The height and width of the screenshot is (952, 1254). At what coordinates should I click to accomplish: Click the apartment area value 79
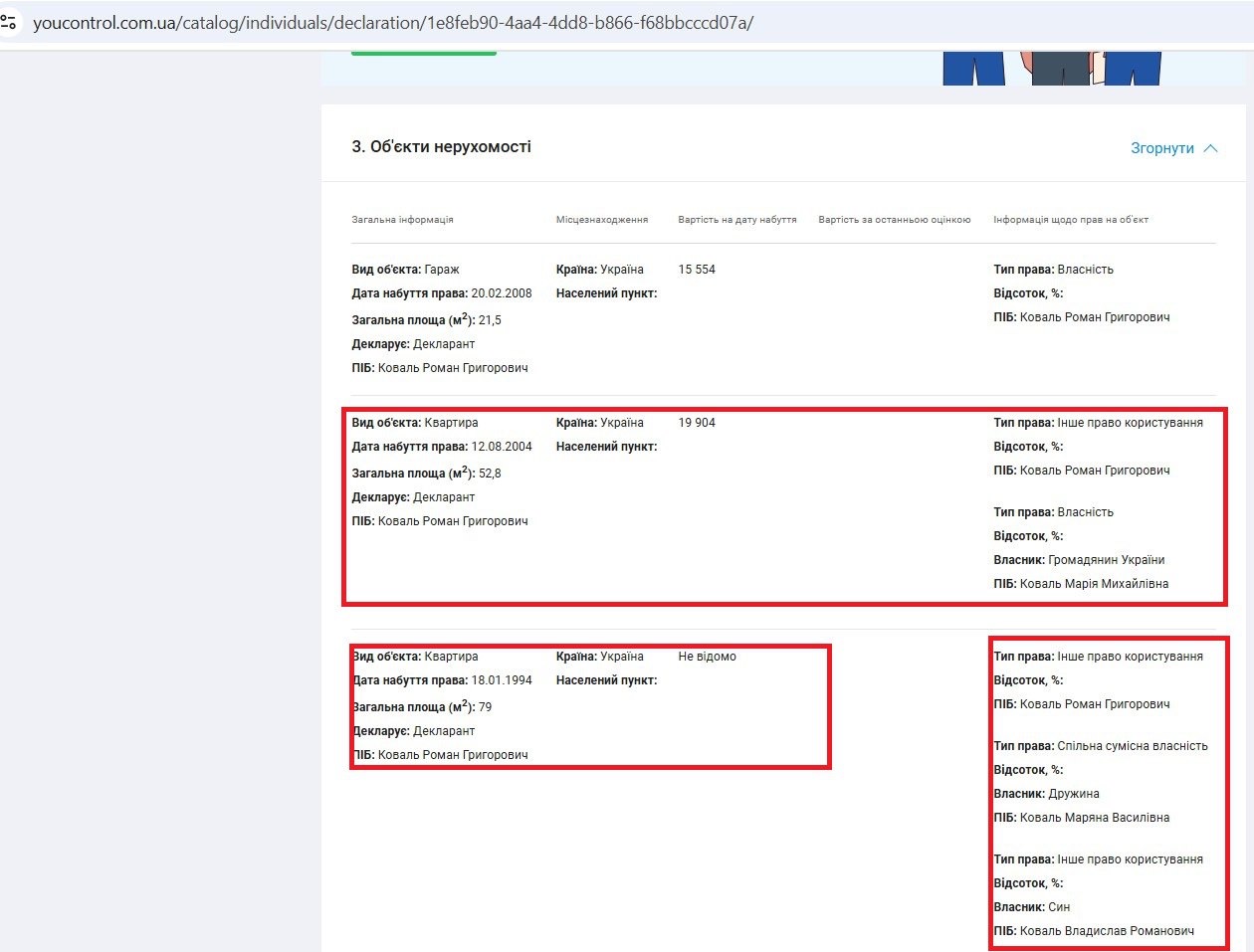[485, 707]
